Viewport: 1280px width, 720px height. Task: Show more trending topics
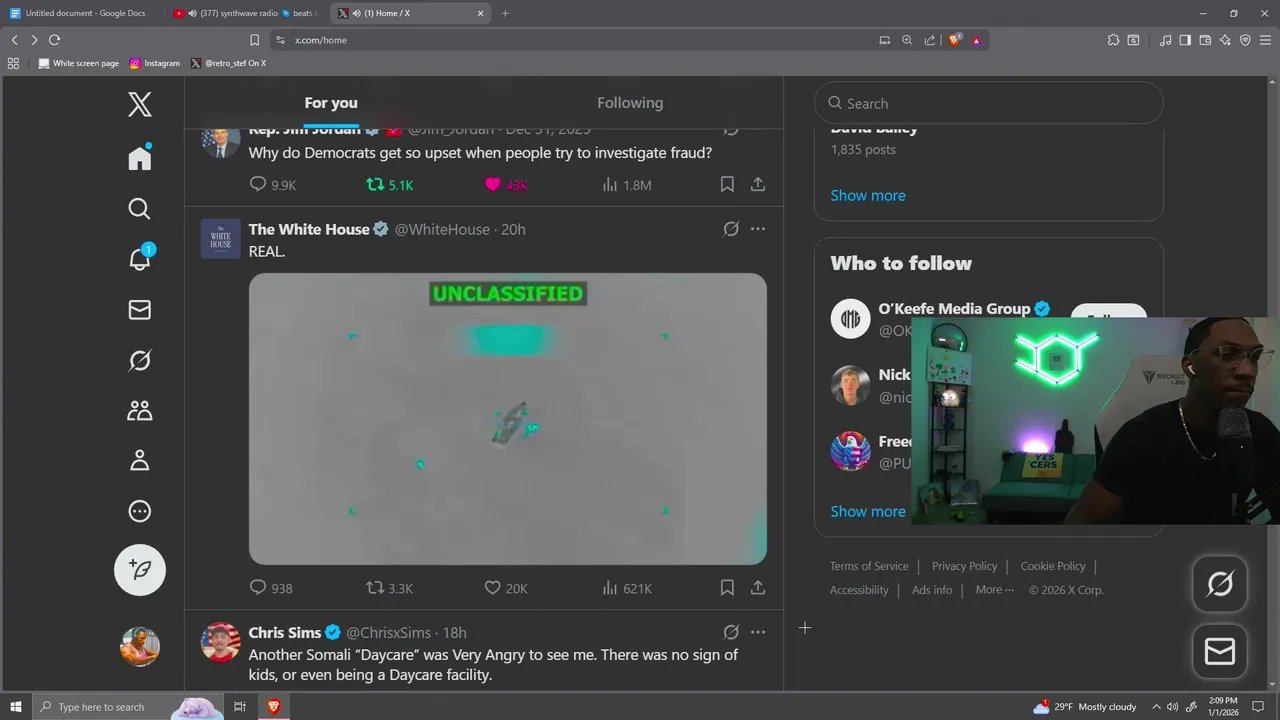coord(868,195)
